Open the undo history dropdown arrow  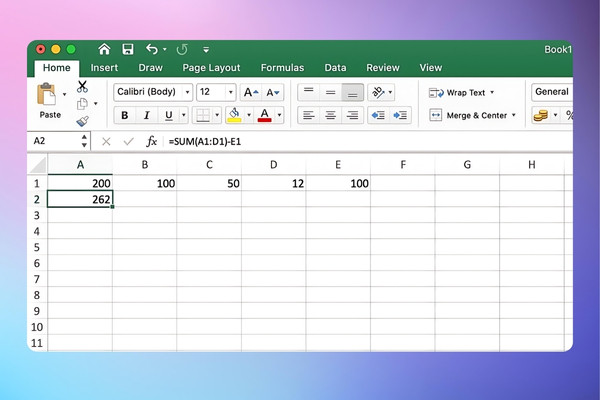(165, 49)
